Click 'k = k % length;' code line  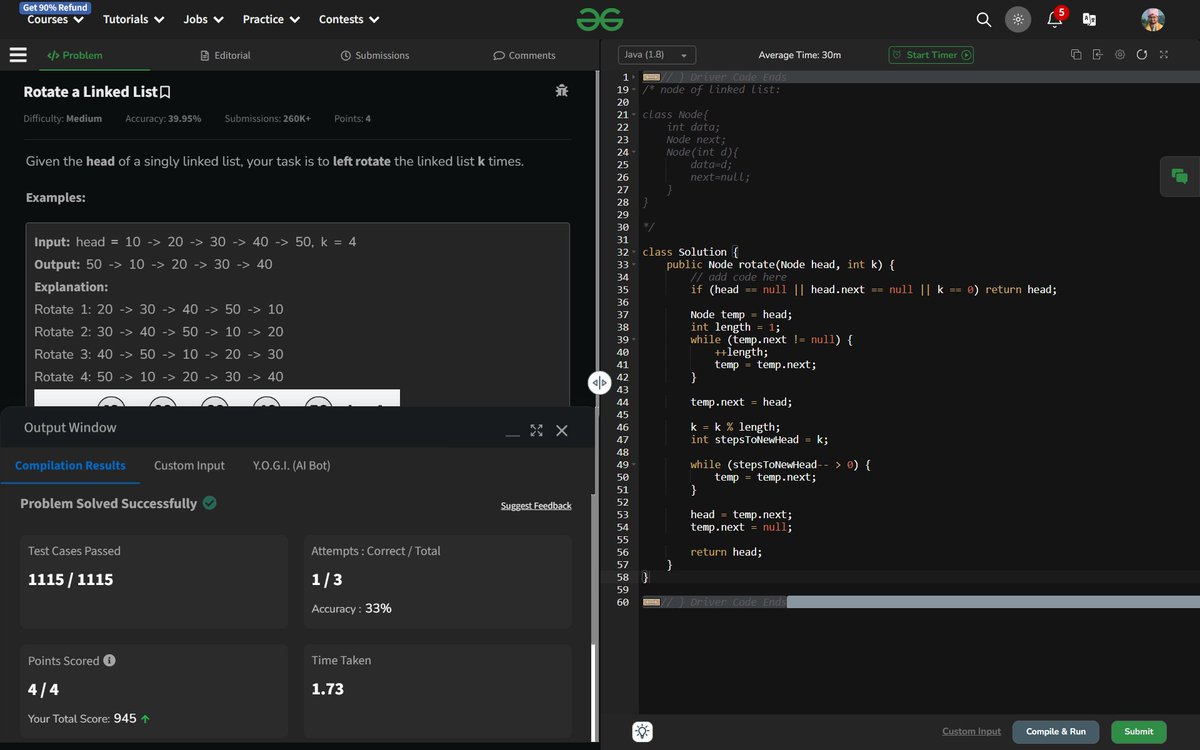pos(735,427)
